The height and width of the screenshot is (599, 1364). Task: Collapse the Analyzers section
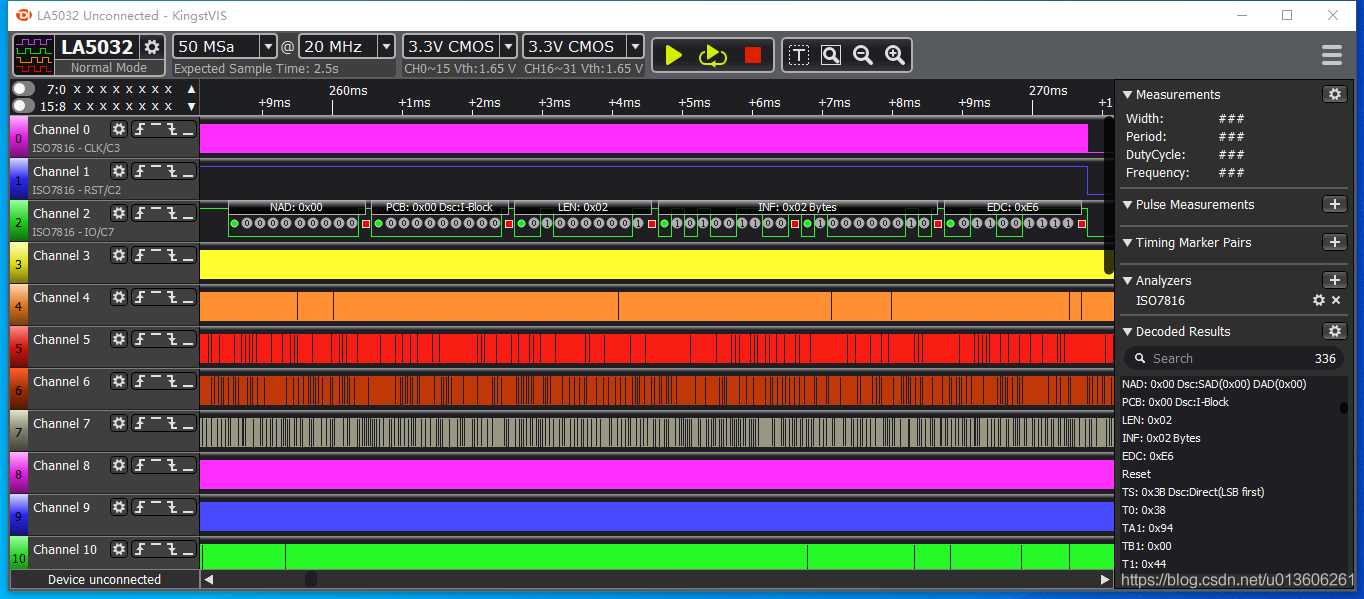click(x=1128, y=281)
